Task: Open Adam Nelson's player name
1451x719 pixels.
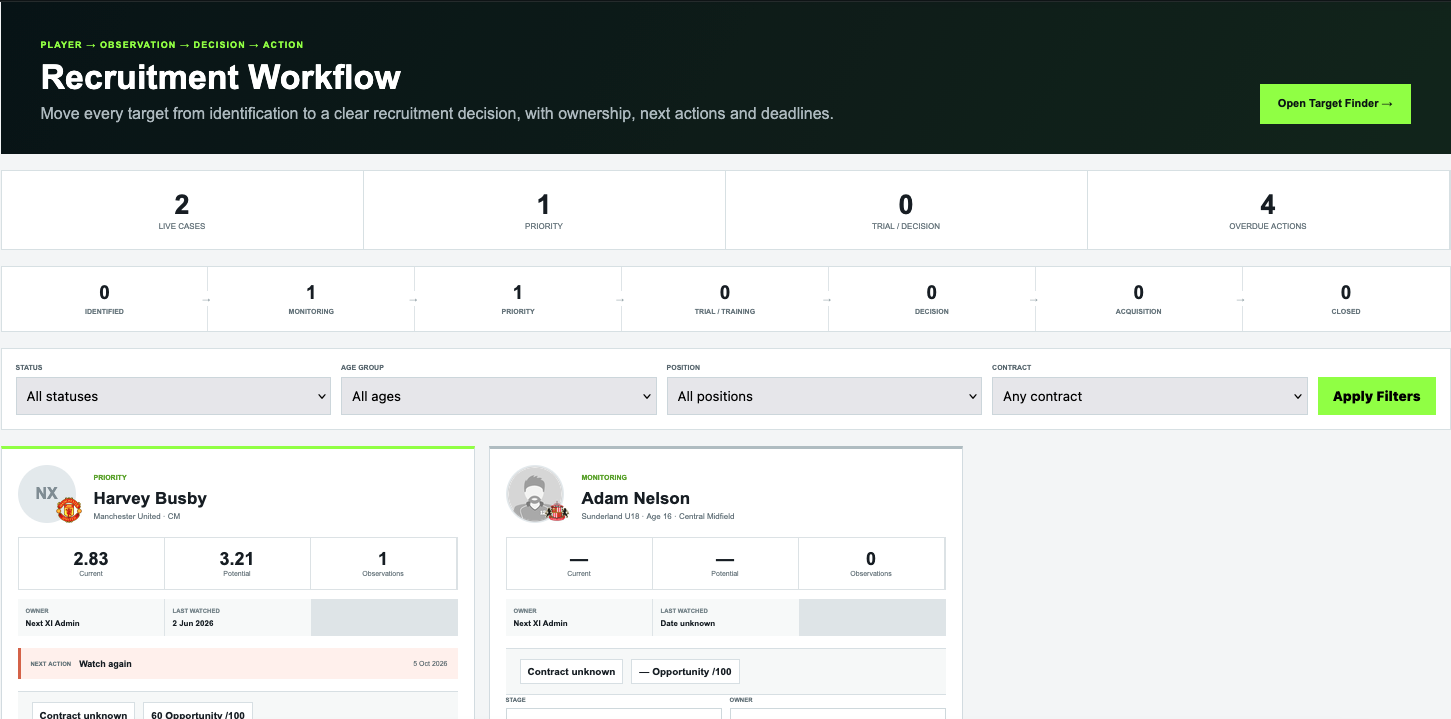Action: (x=635, y=498)
